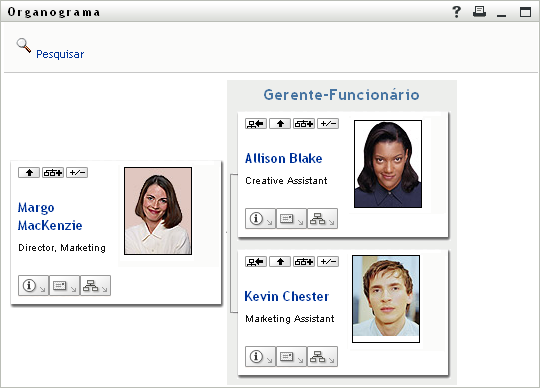Open org chart options for Kevin Chester
540x388 pixels.
pyautogui.click(x=322, y=357)
